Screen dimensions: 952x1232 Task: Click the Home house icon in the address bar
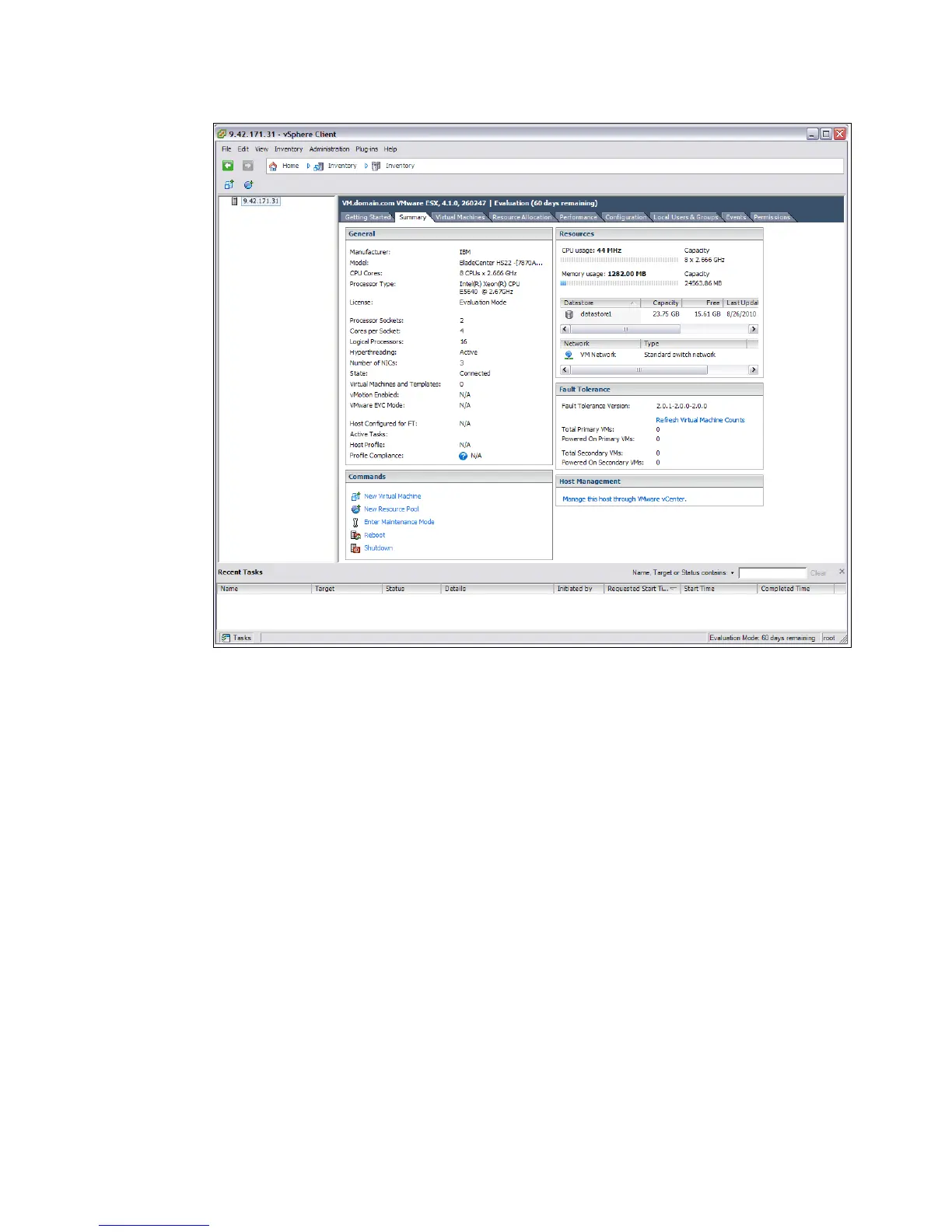pos(273,166)
